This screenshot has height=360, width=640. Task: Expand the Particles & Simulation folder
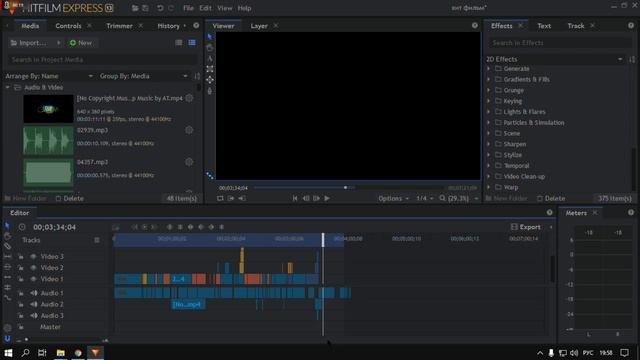tap(489, 122)
